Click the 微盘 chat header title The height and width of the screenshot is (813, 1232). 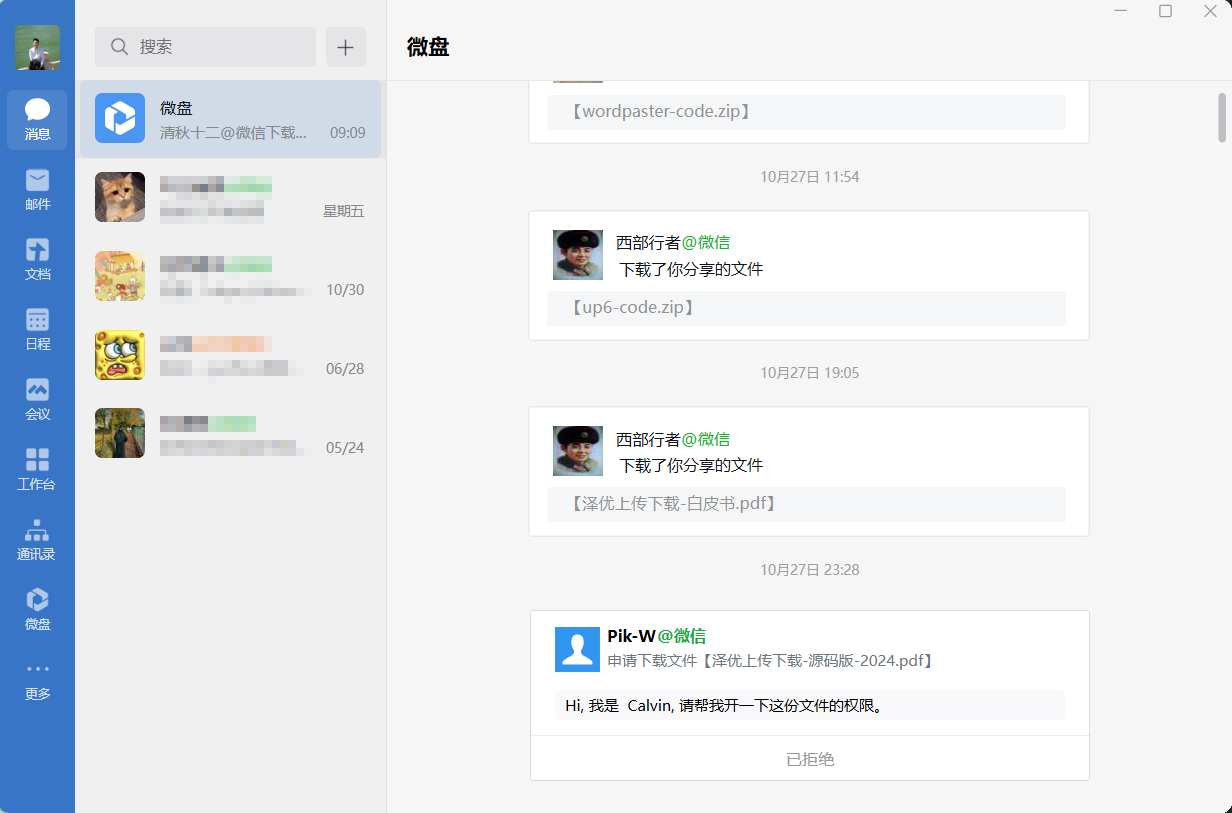(x=428, y=47)
